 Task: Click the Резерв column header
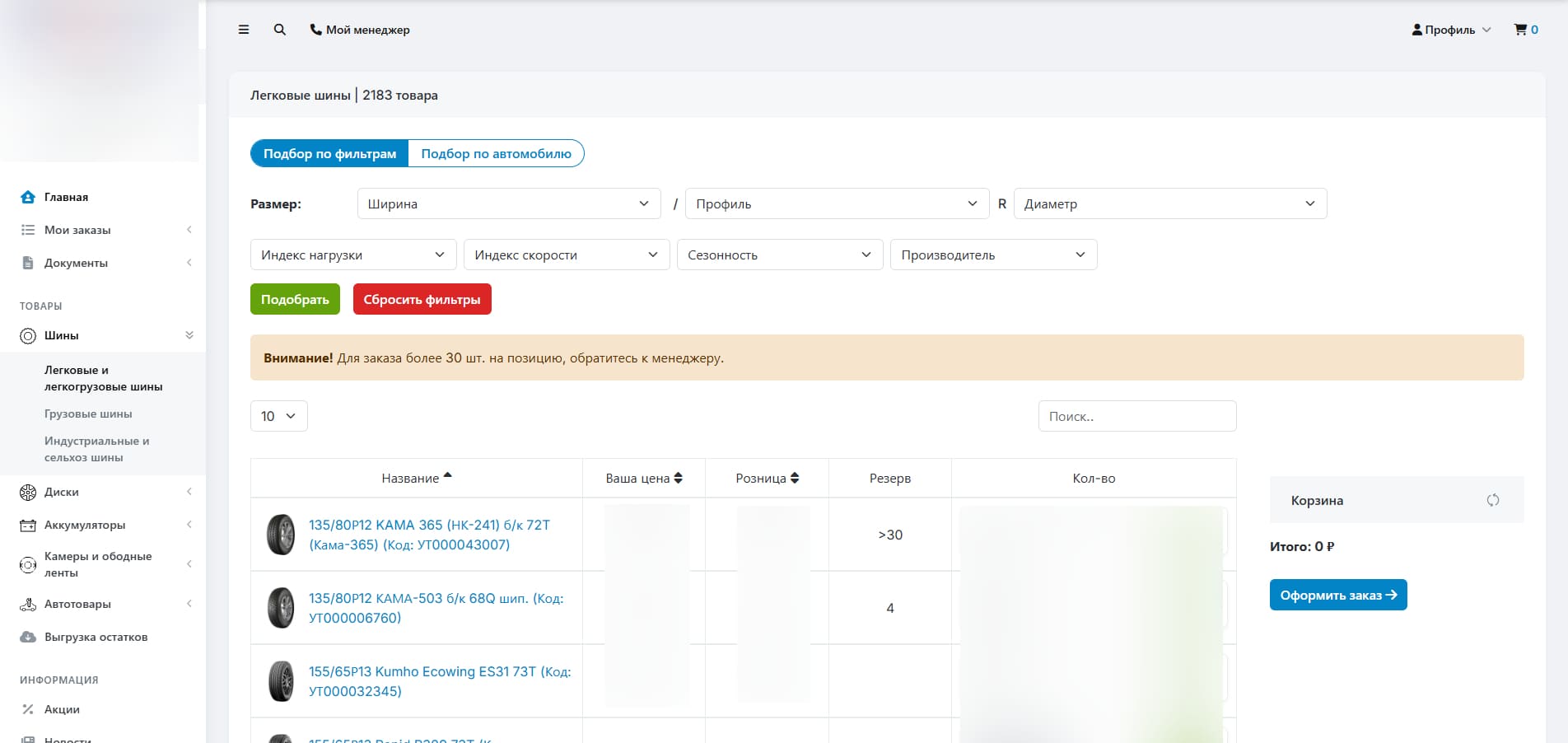tap(890, 478)
